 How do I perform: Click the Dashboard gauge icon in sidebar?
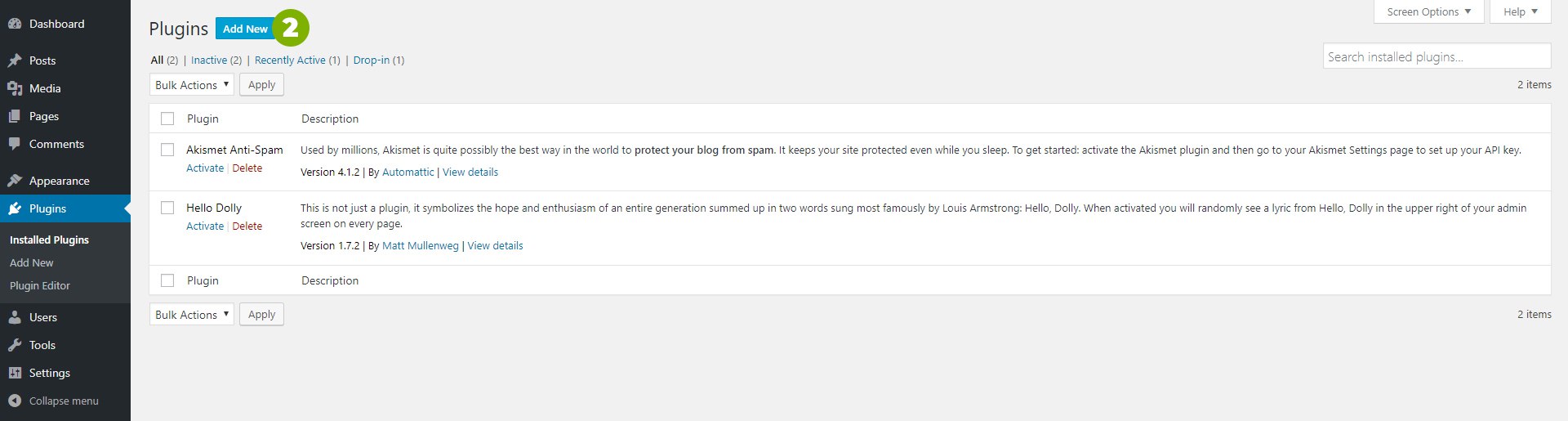(x=15, y=25)
